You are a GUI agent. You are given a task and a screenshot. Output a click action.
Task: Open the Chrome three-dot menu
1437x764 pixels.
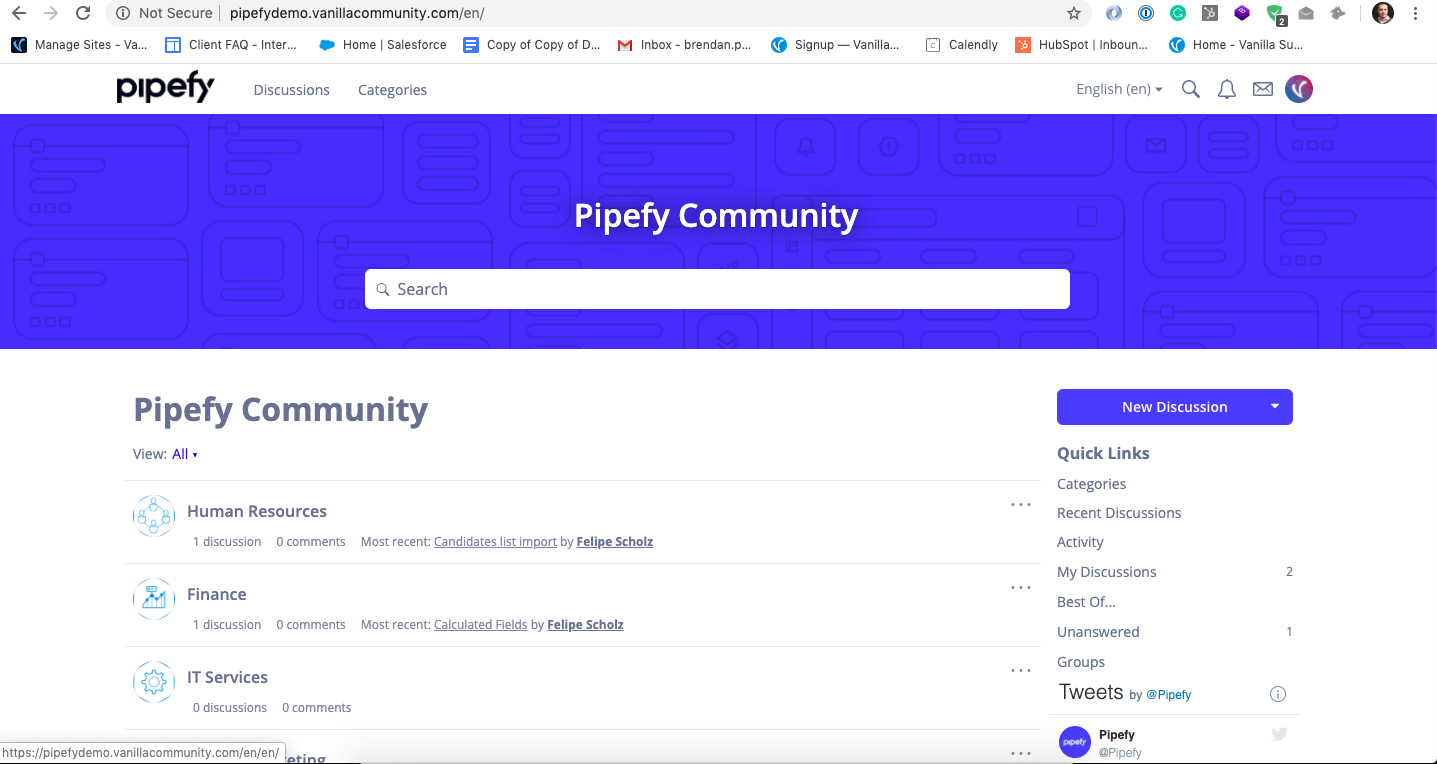coord(1416,13)
